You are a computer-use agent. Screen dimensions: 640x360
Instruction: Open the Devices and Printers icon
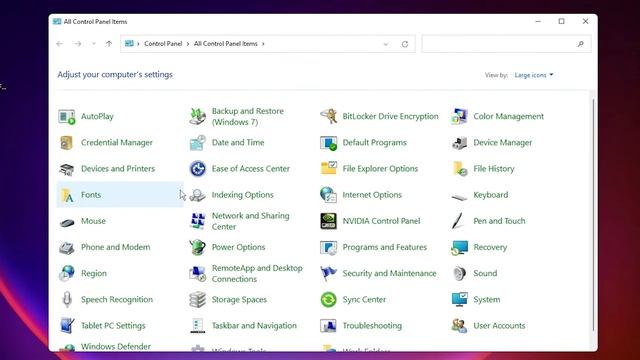coord(67,169)
